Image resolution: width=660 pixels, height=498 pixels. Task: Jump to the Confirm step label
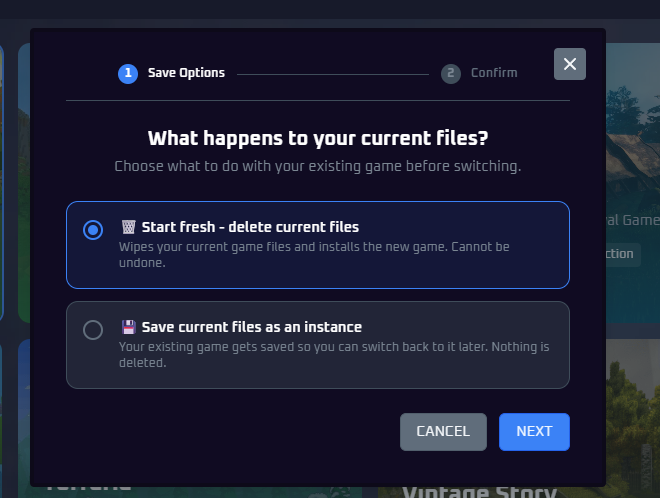494,73
